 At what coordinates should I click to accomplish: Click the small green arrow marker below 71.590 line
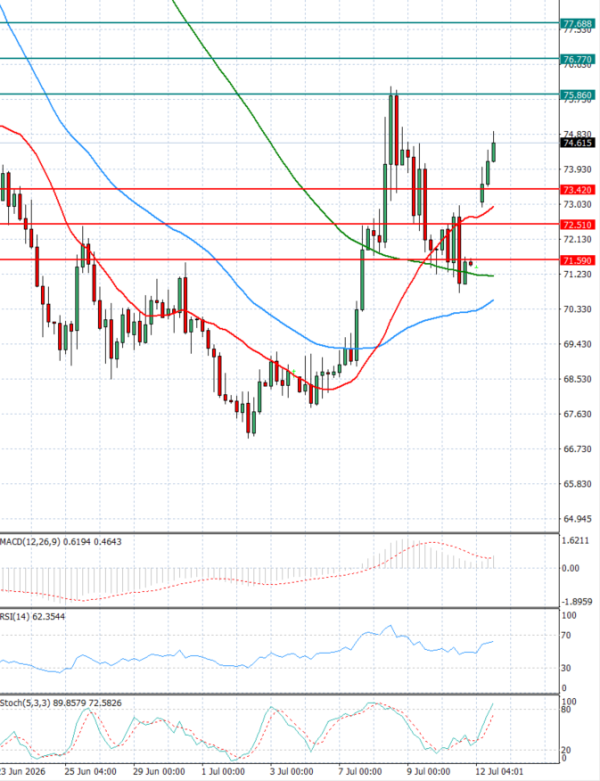[x=477, y=267]
